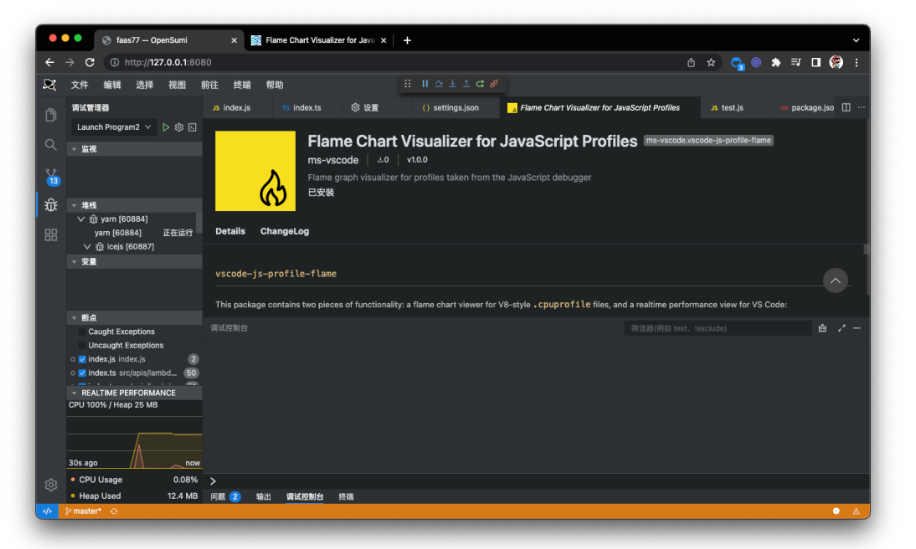The width and height of the screenshot is (916, 549).
Task: Open the Debug bug icon in activity bar
Action: 51,205
